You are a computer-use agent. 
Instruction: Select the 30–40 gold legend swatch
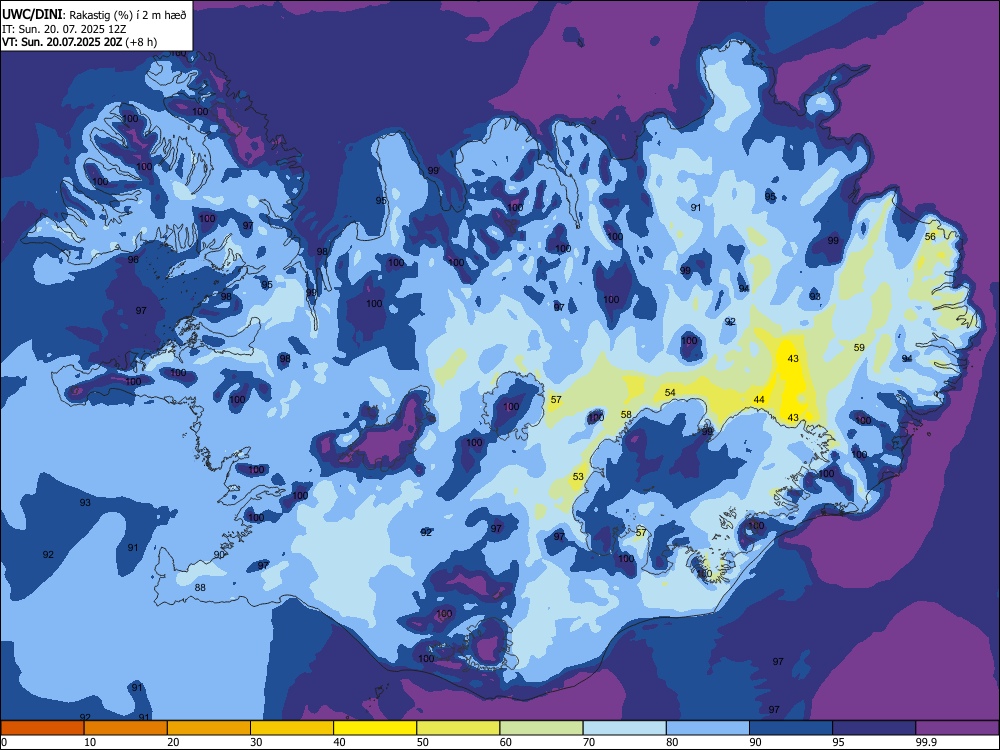point(292,728)
